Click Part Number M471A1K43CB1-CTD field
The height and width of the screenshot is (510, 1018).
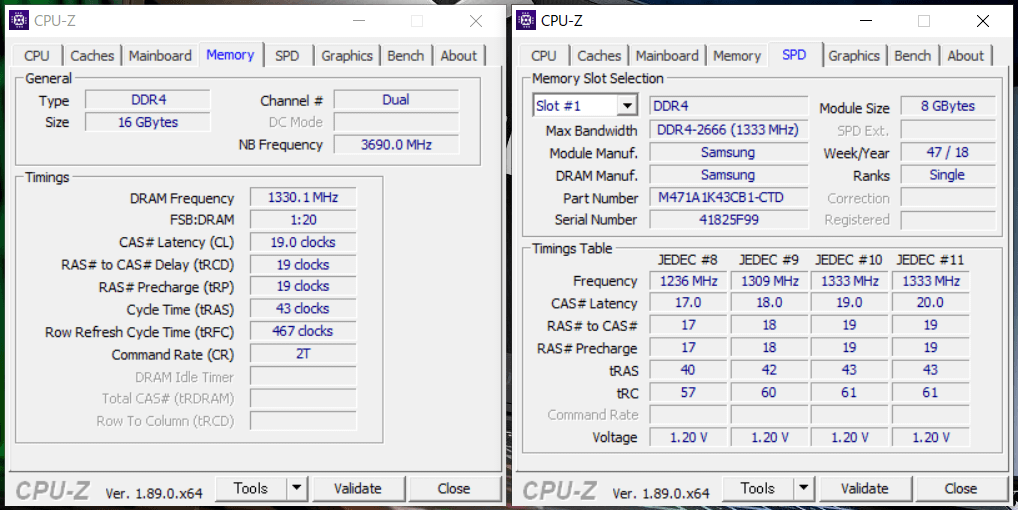point(728,197)
